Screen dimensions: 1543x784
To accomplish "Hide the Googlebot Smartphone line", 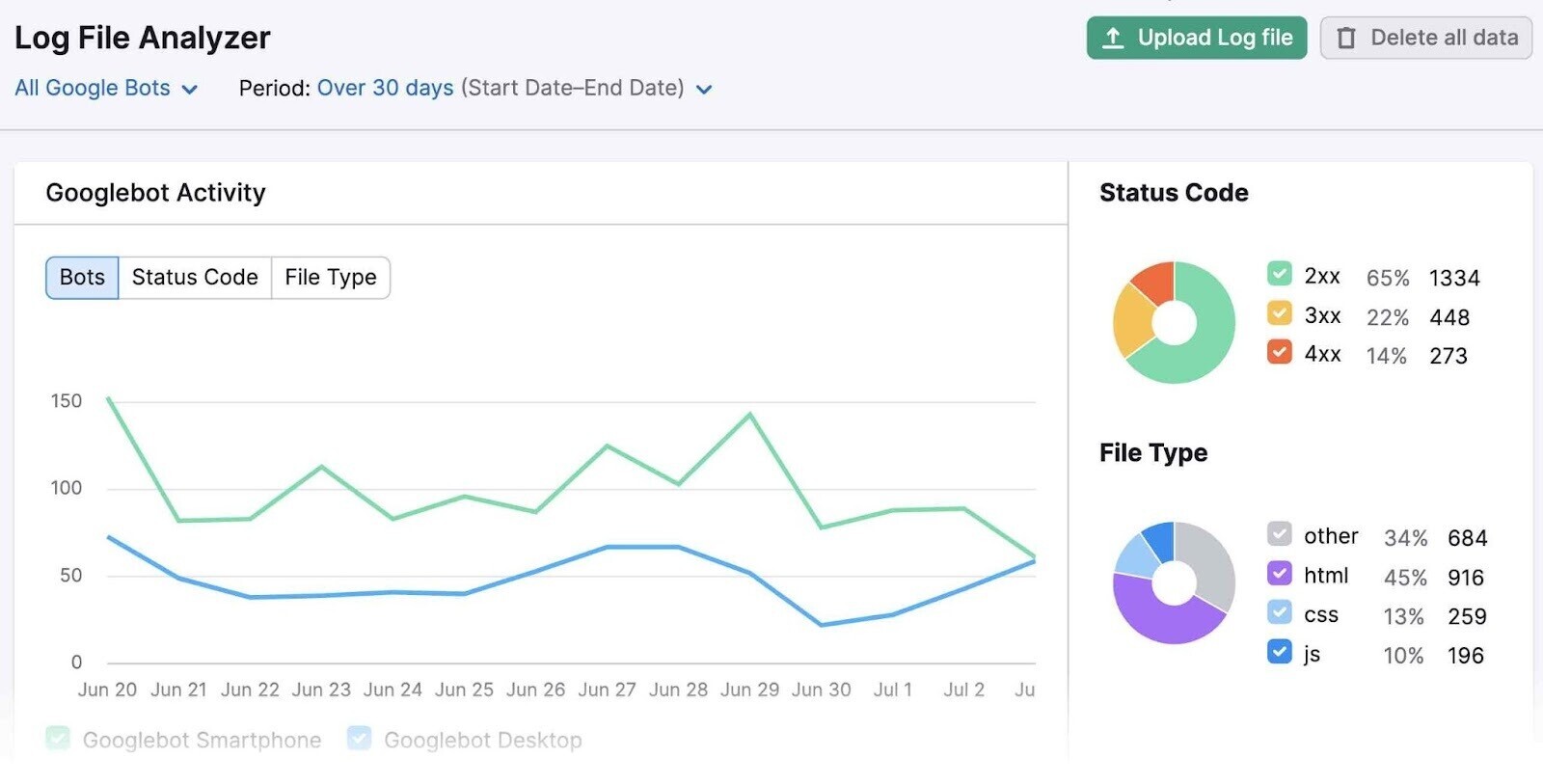I will coord(58,739).
